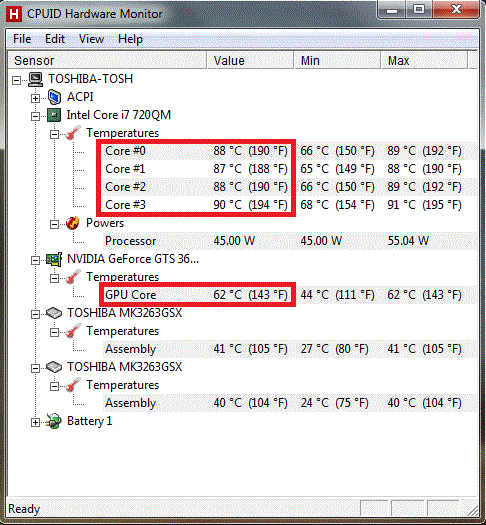Open the Help menu

[130, 39]
